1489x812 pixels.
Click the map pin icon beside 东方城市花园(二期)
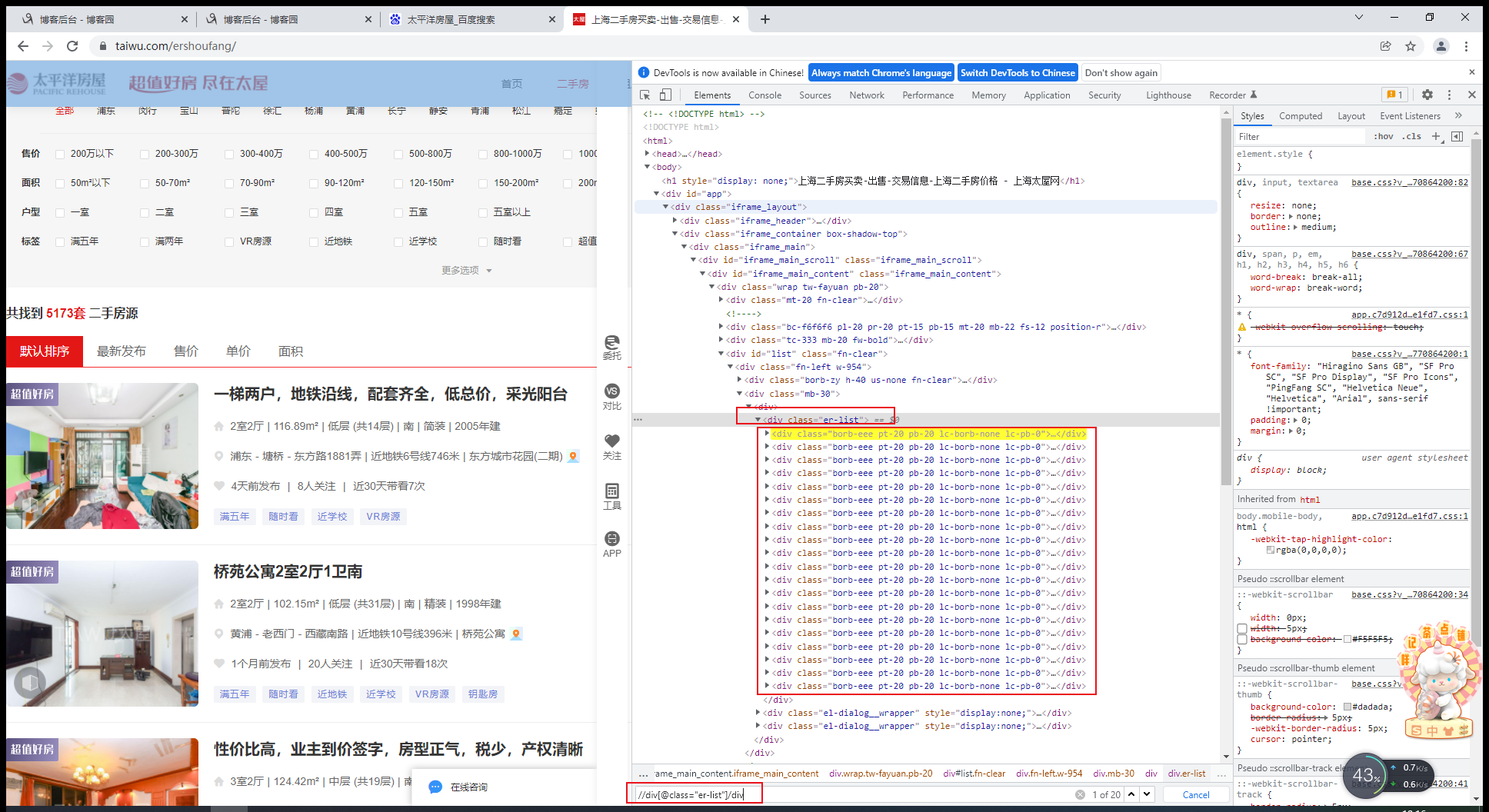pyautogui.click(x=573, y=456)
